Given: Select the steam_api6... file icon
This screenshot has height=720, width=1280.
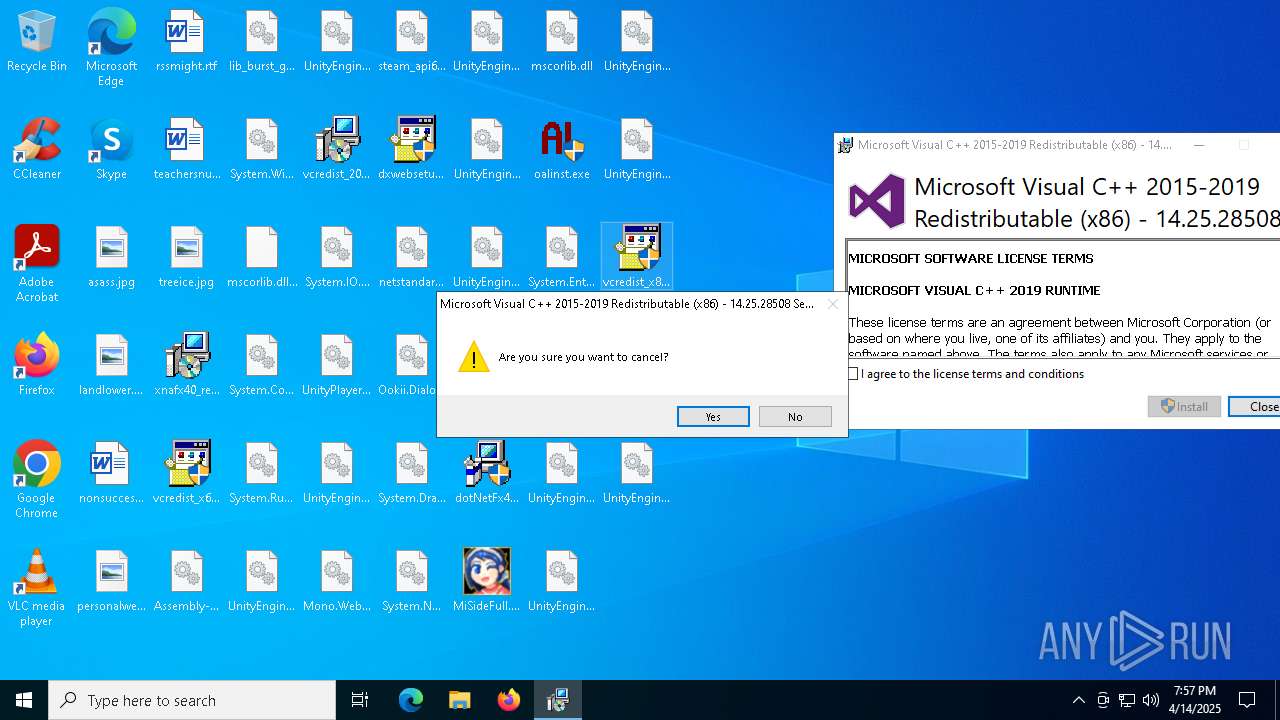Looking at the screenshot, I should click(x=411, y=42).
